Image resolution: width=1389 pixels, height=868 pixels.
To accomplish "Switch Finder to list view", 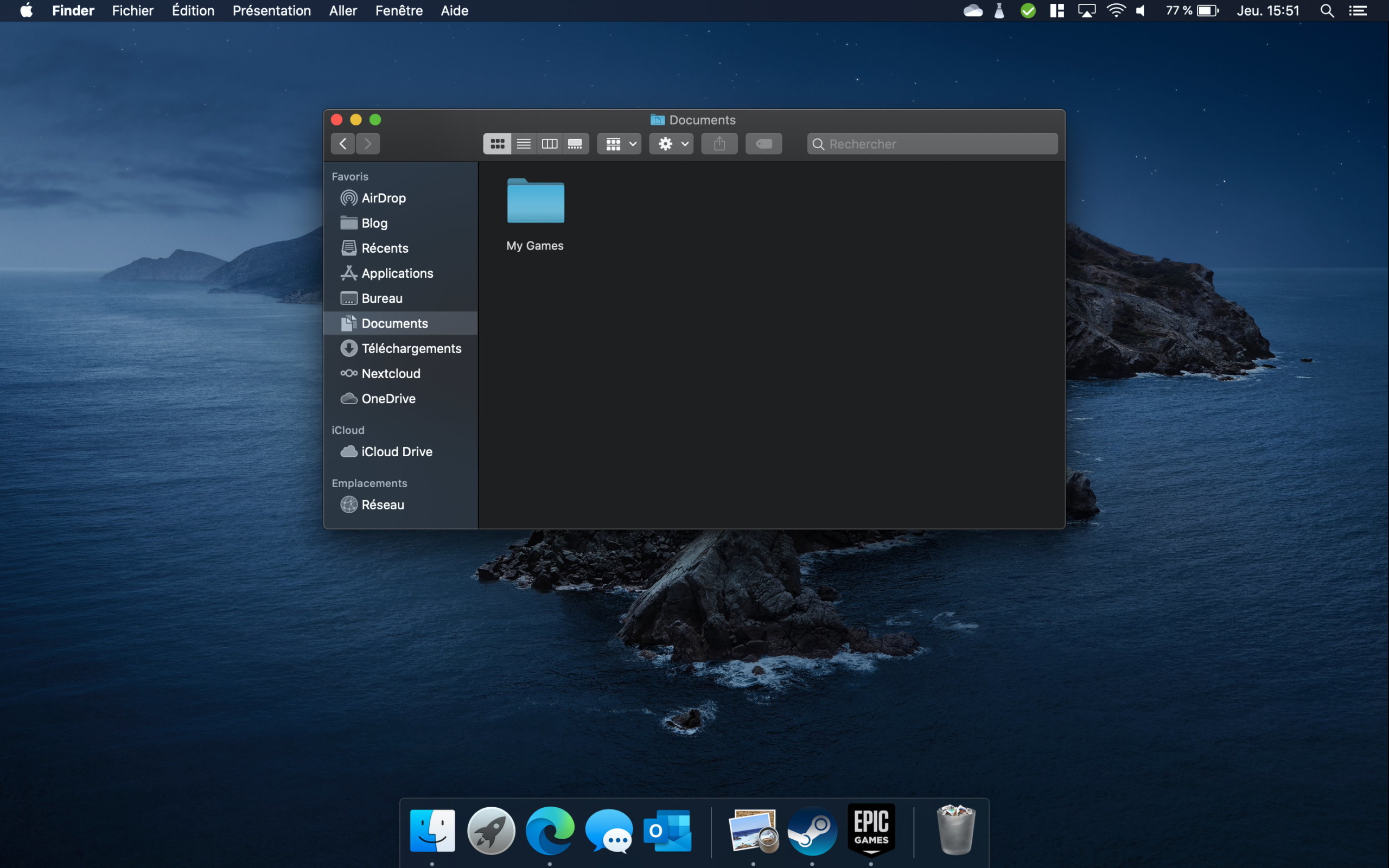I will pos(524,144).
